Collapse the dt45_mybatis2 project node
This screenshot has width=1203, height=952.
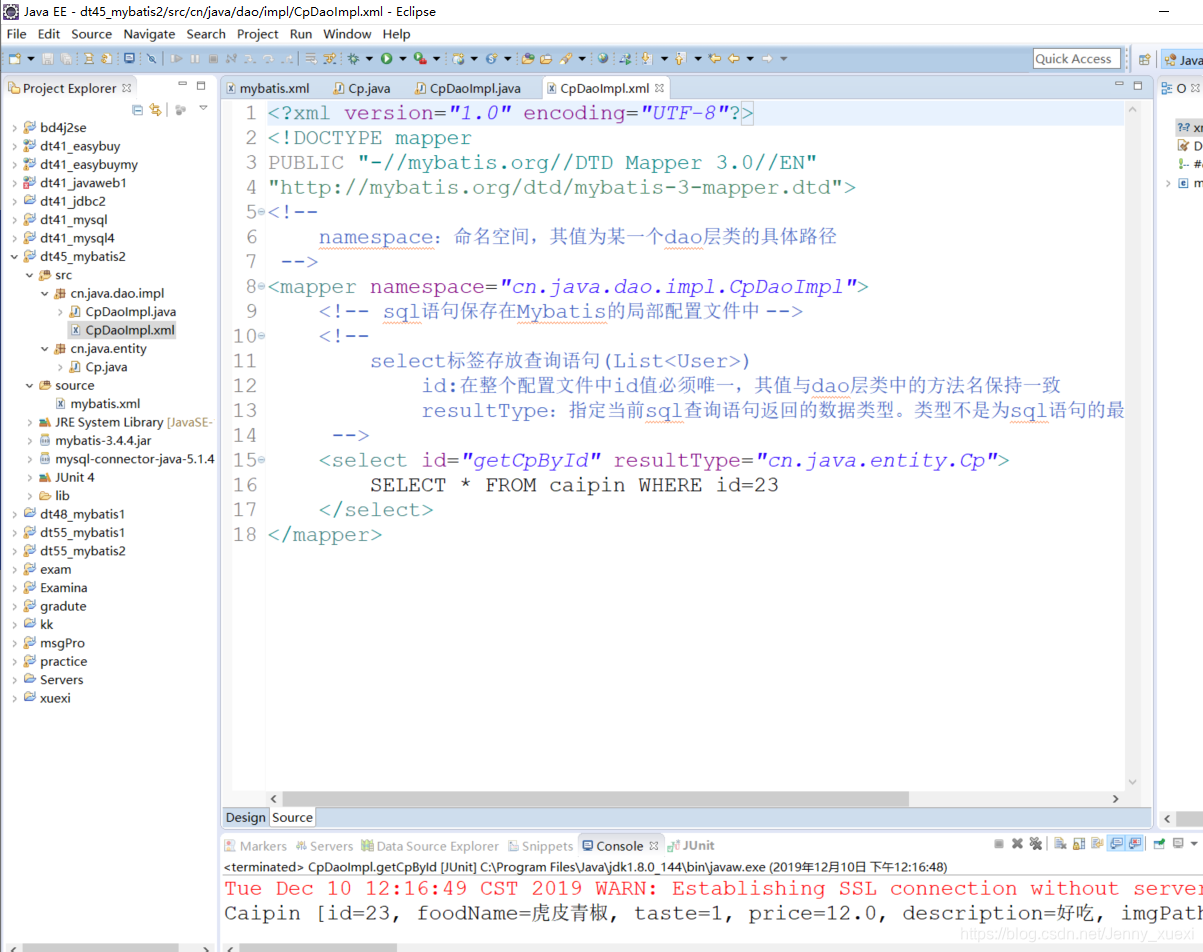click(14, 257)
